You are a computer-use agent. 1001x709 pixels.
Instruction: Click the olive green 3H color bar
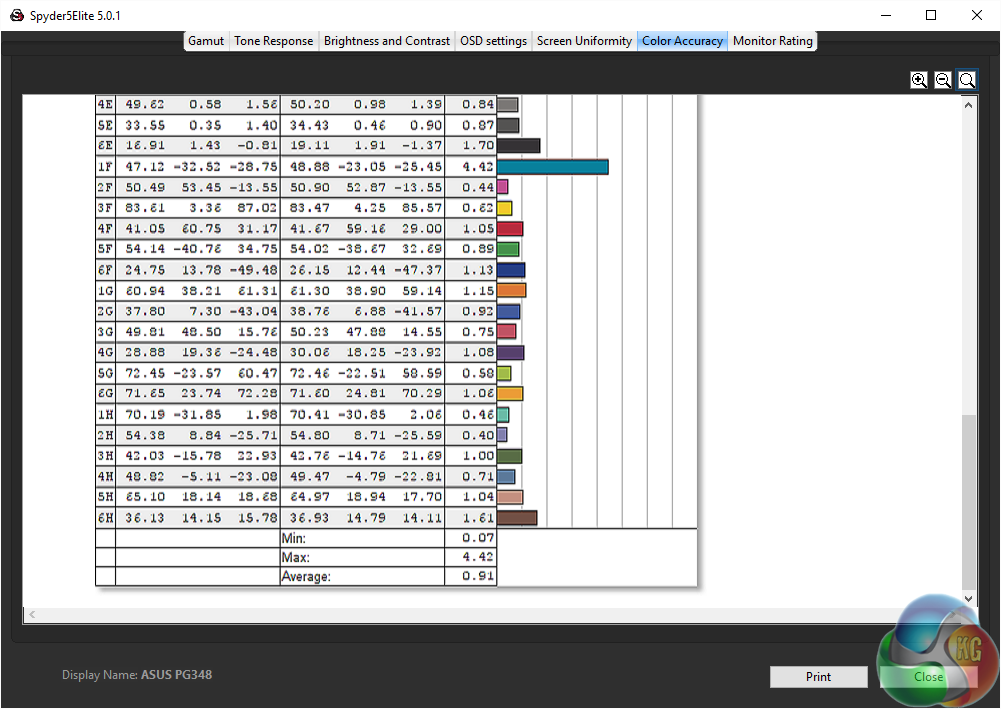click(509, 456)
